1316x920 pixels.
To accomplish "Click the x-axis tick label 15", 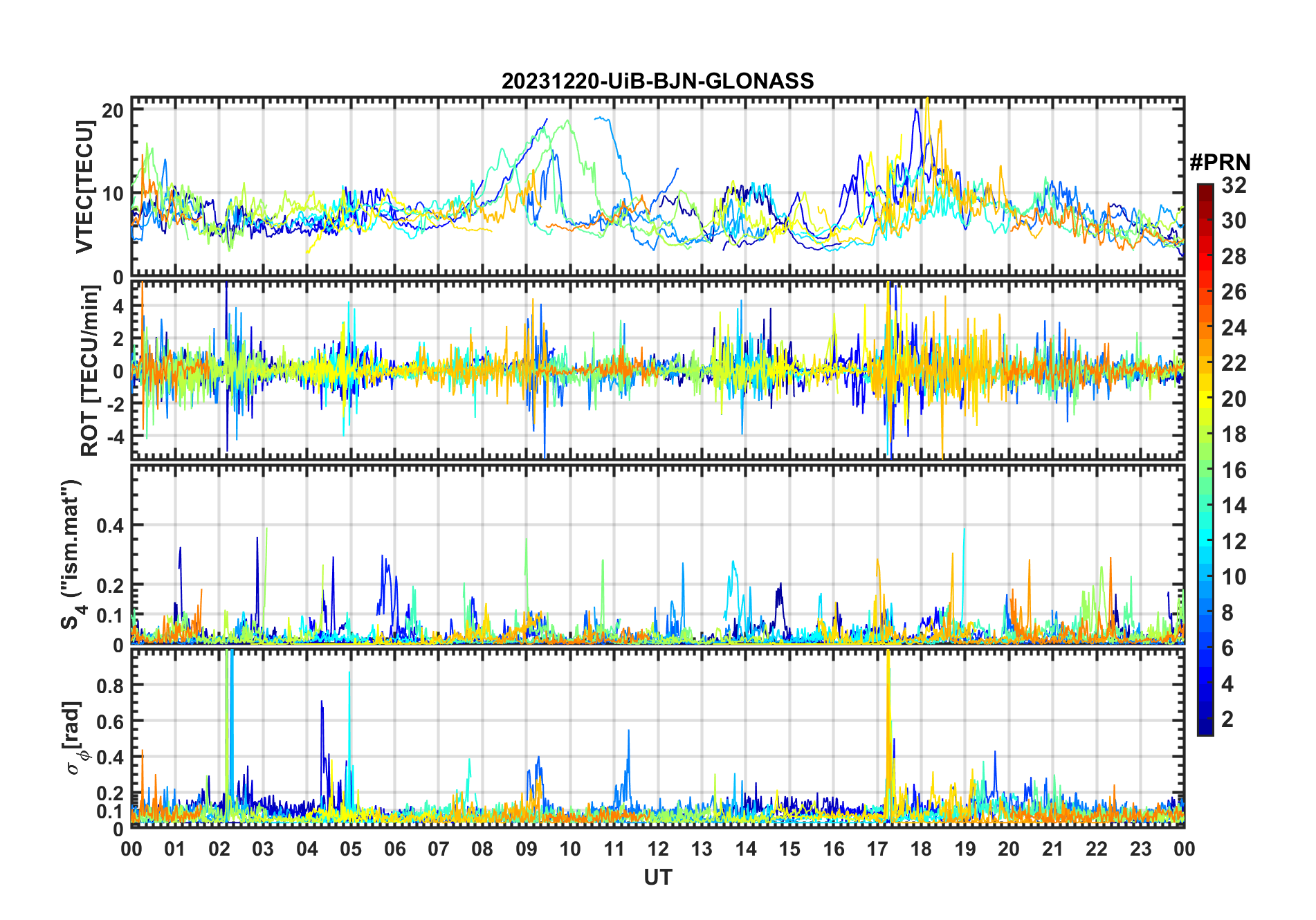I will click(x=789, y=849).
